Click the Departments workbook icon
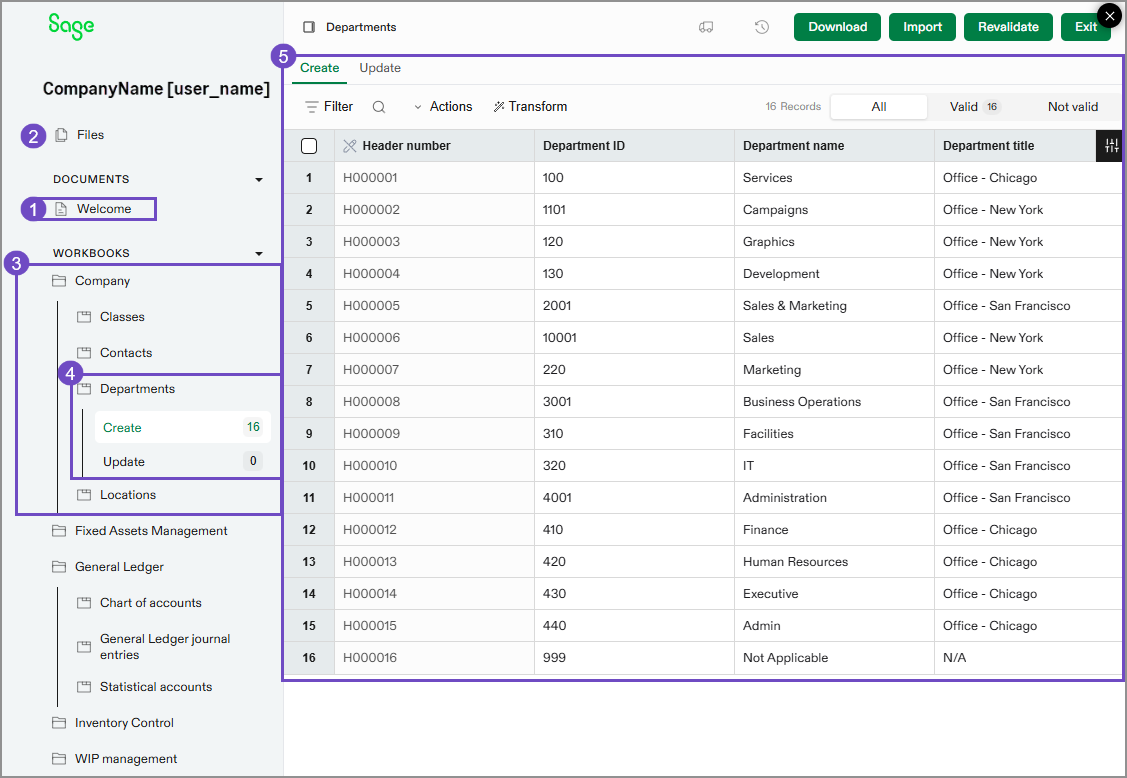 [85, 388]
